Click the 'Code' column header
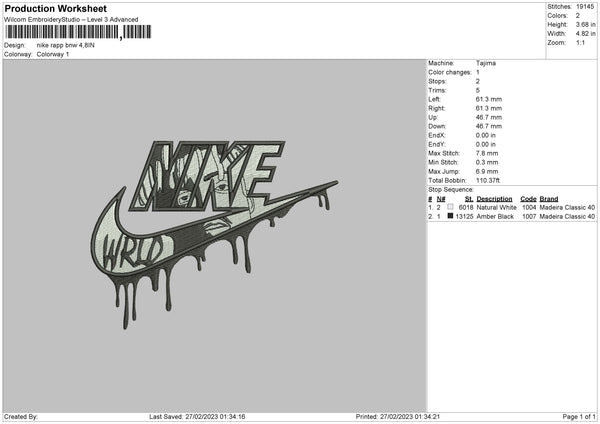Viewport: 600px width, 424px height. pyautogui.click(x=528, y=199)
